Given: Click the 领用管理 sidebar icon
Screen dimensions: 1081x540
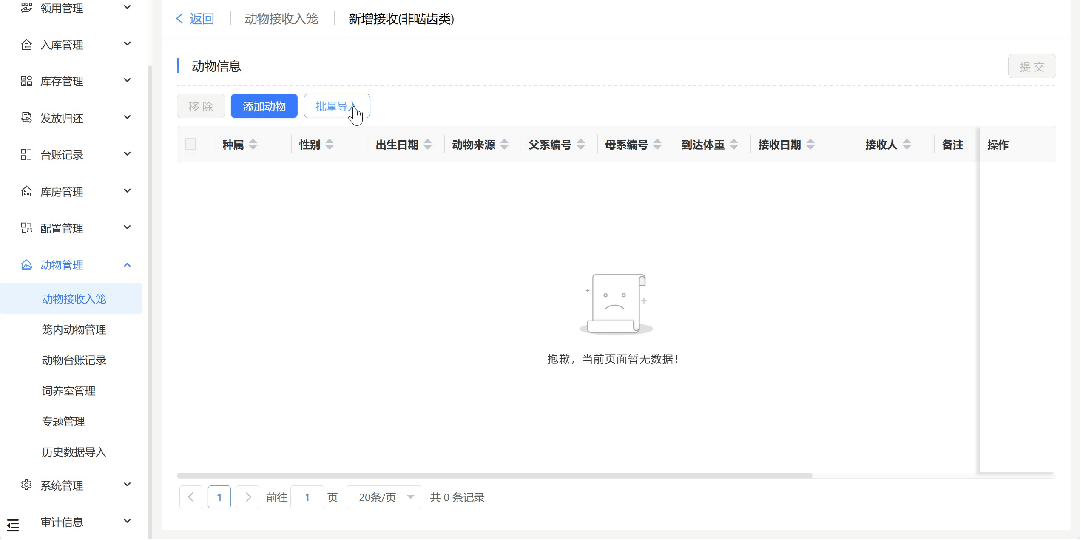Looking at the screenshot, I should [x=26, y=8].
